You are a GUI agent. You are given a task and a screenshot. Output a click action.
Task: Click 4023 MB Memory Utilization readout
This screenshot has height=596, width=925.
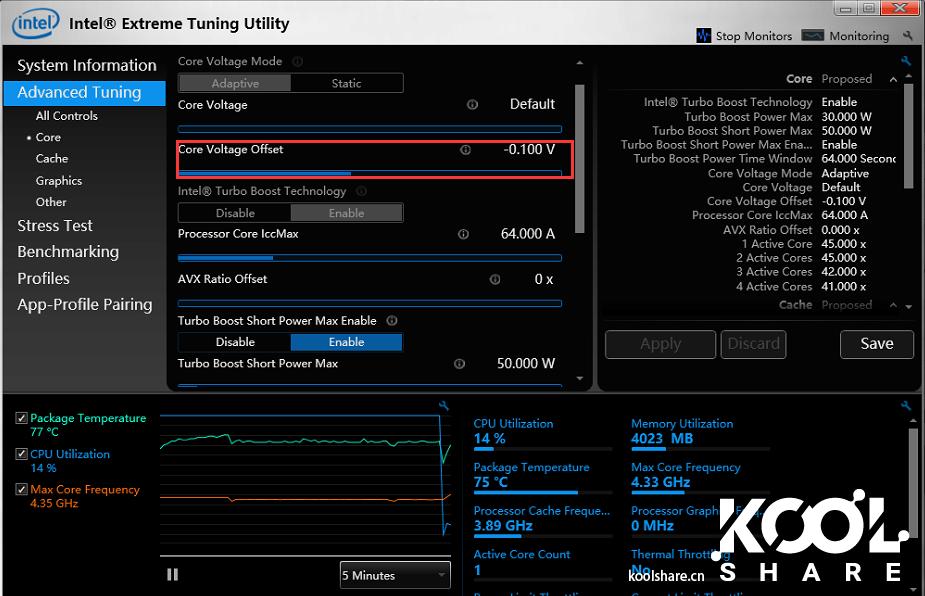(662, 438)
